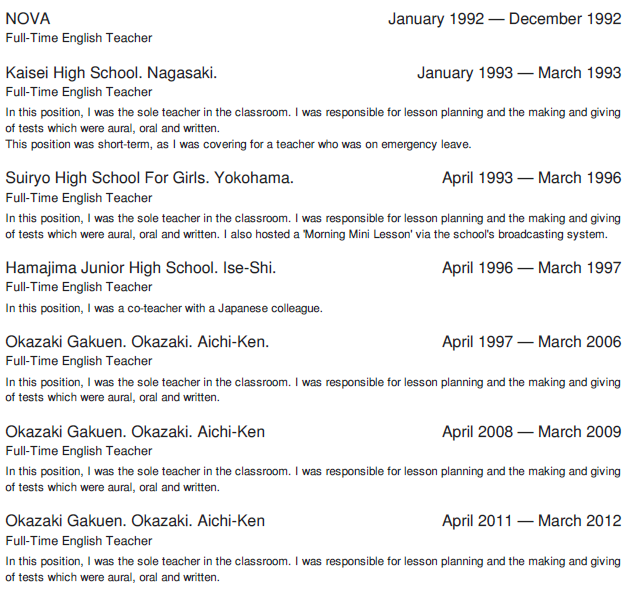Image resolution: width=630 pixels, height=594 pixels.
Task: Click the Full-Time English Teacher title under Kaisei
Action: (x=79, y=92)
